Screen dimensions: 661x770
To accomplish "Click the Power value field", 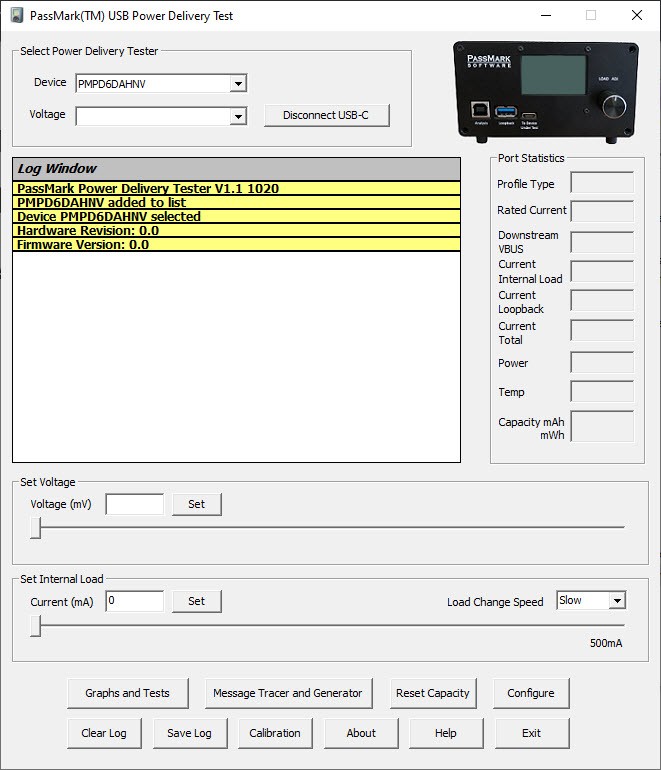I will [x=602, y=362].
